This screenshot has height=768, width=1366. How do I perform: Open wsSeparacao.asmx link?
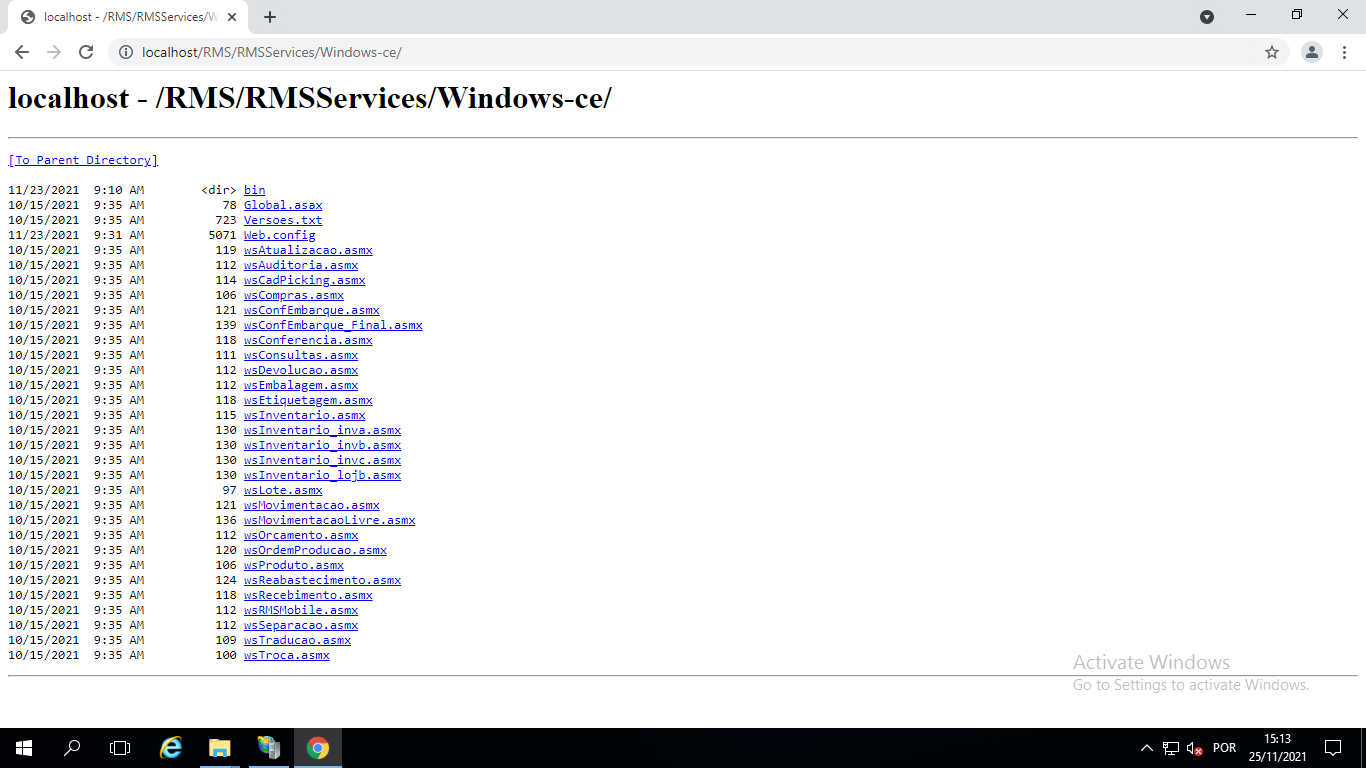point(301,625)
